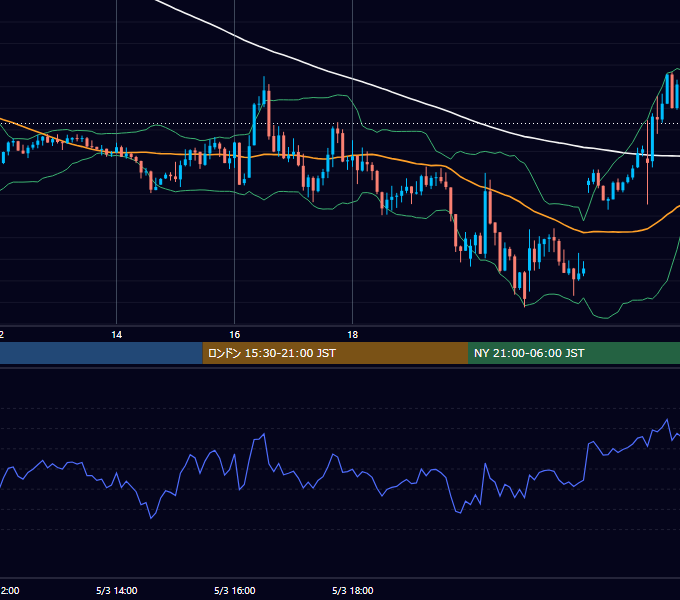Click the 18 hour label on price chart

click(353, 335)
